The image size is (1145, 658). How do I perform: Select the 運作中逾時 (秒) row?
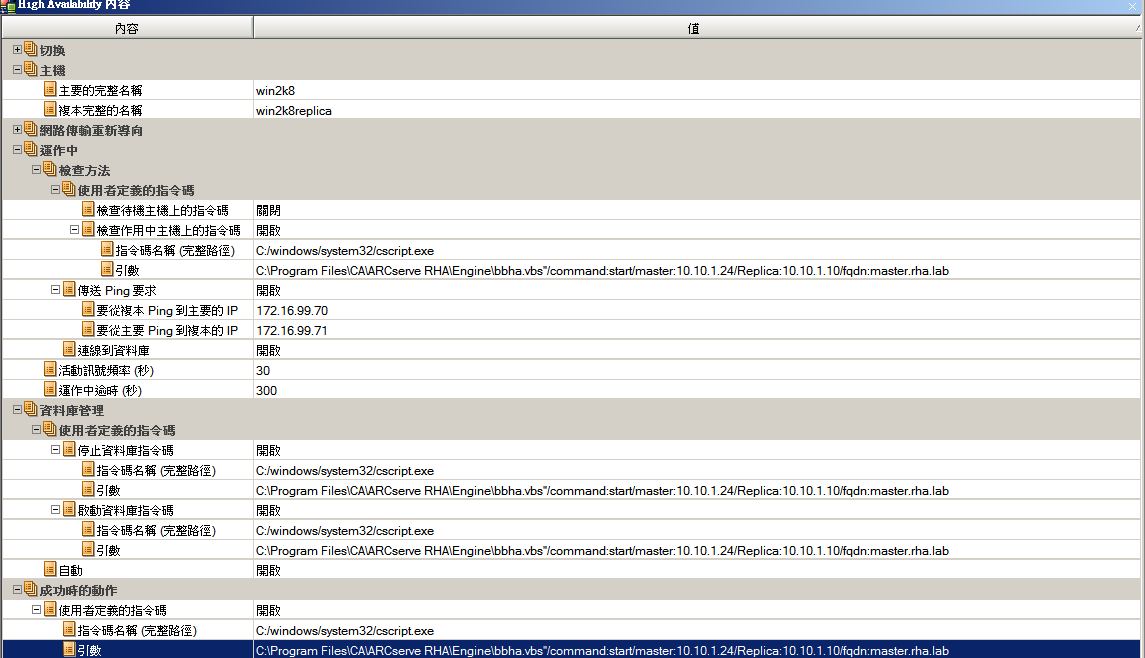100,390
